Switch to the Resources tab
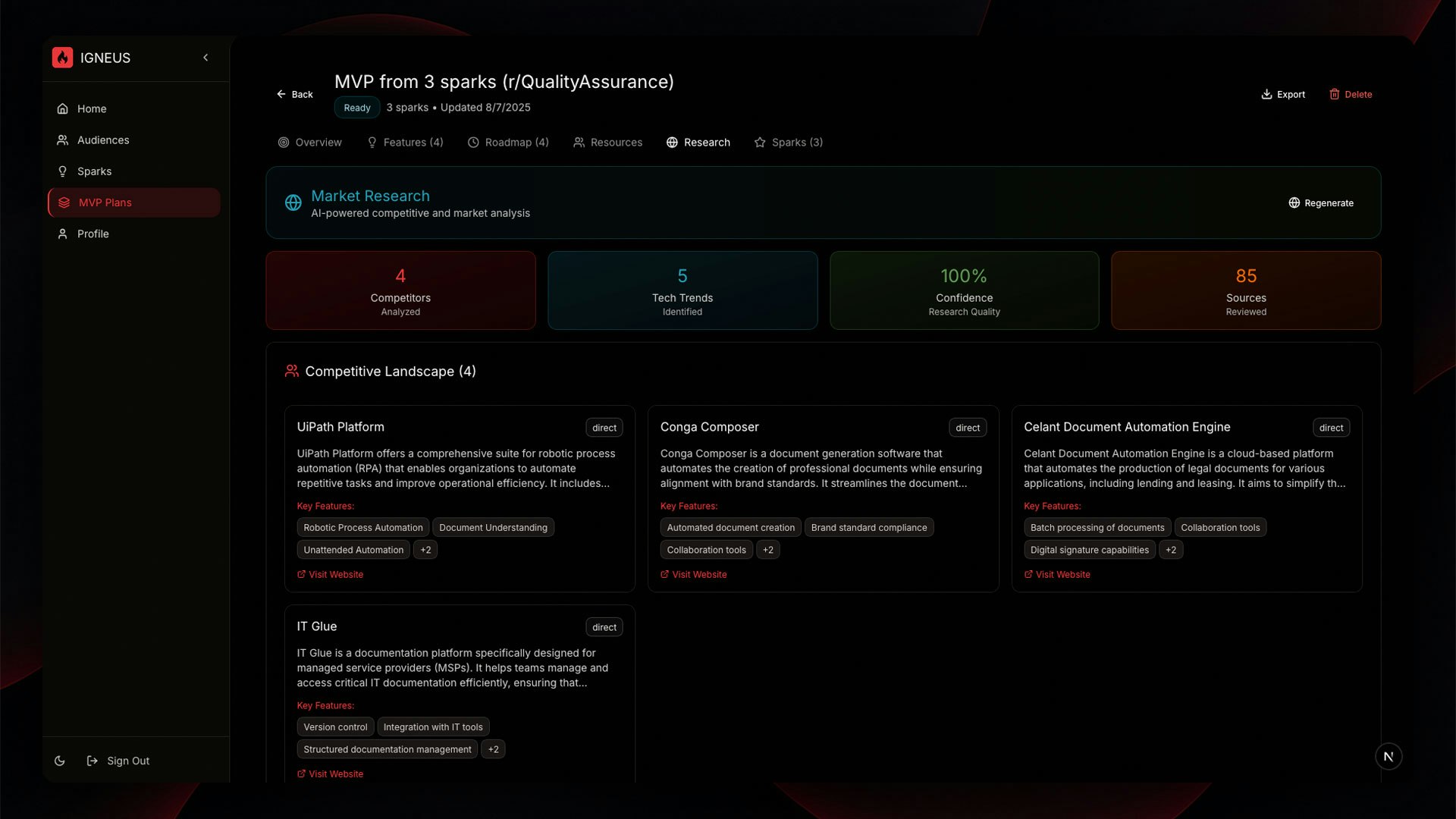The image size is (1456, 819). tap(607, 143)
